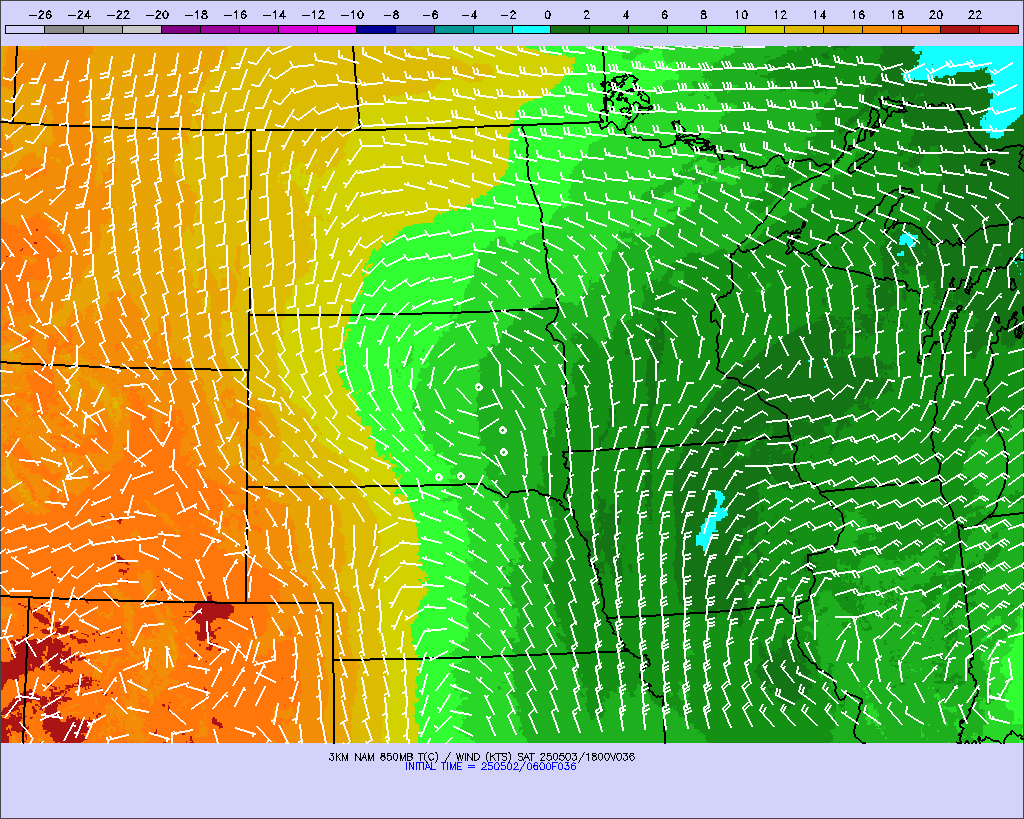The height and width of the screenshot is (819, 1024).
Task: Select the '10' scale label
Action: (741, 14)
